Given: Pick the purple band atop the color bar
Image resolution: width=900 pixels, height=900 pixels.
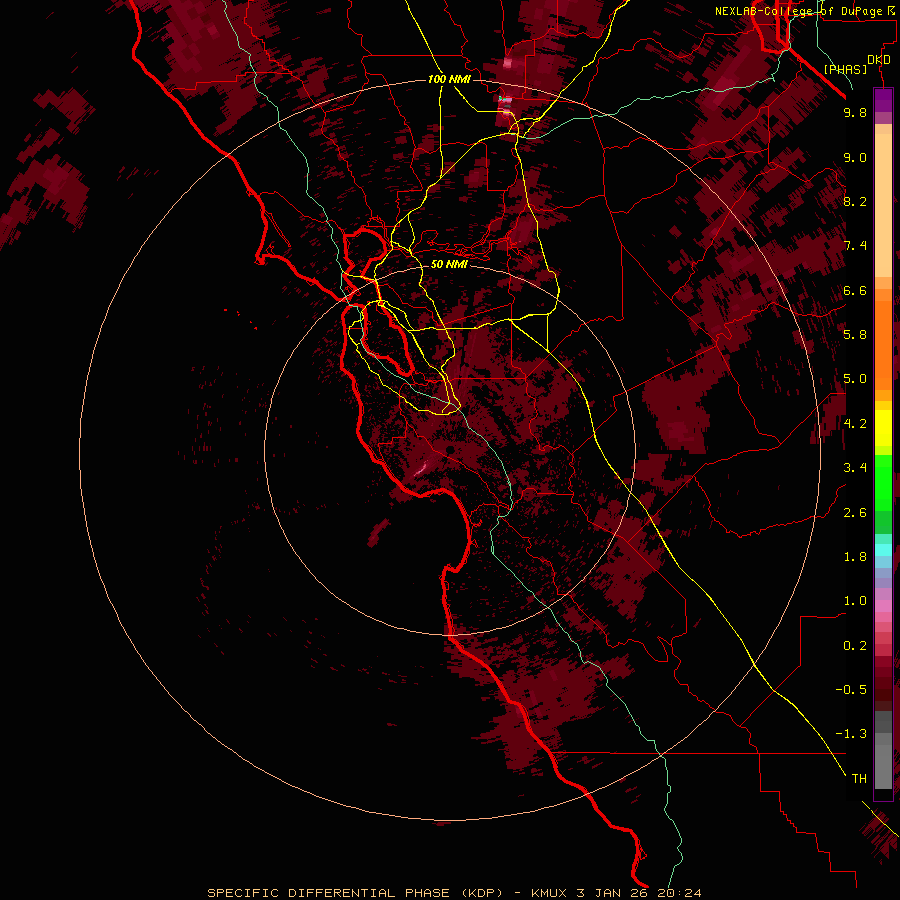Looking at the screenshot, I should [x=883, y=100].
